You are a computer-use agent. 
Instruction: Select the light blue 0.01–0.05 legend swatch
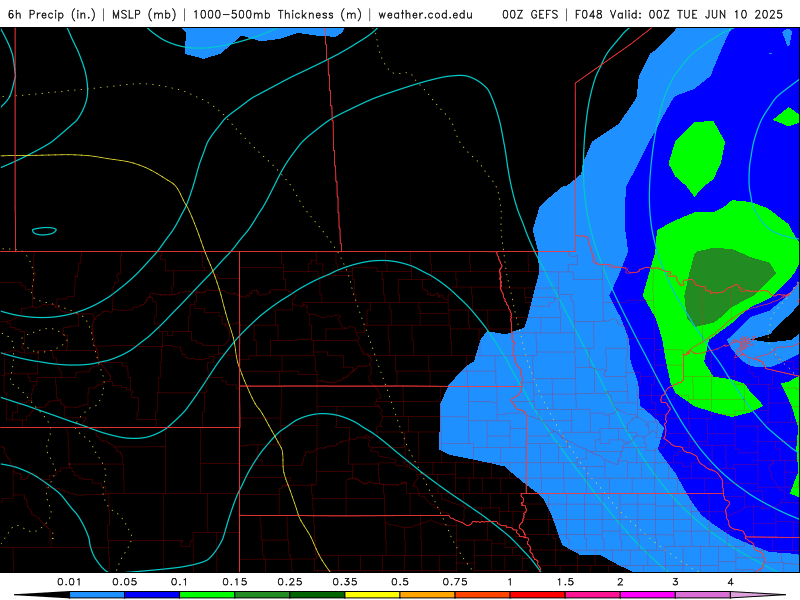[x=97, y=595]
